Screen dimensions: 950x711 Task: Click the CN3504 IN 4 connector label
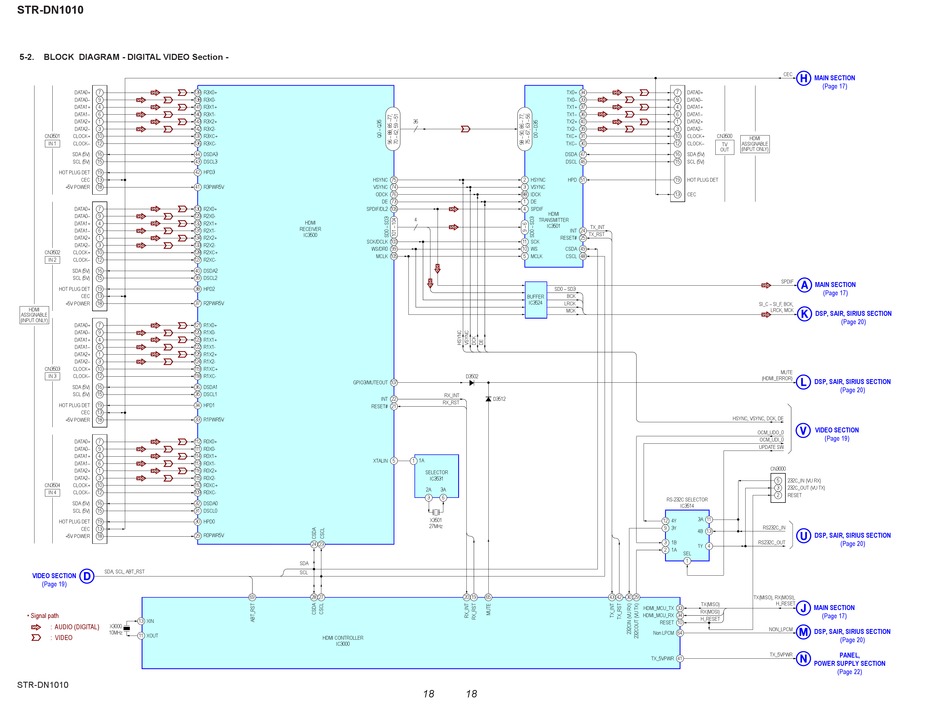52,489
